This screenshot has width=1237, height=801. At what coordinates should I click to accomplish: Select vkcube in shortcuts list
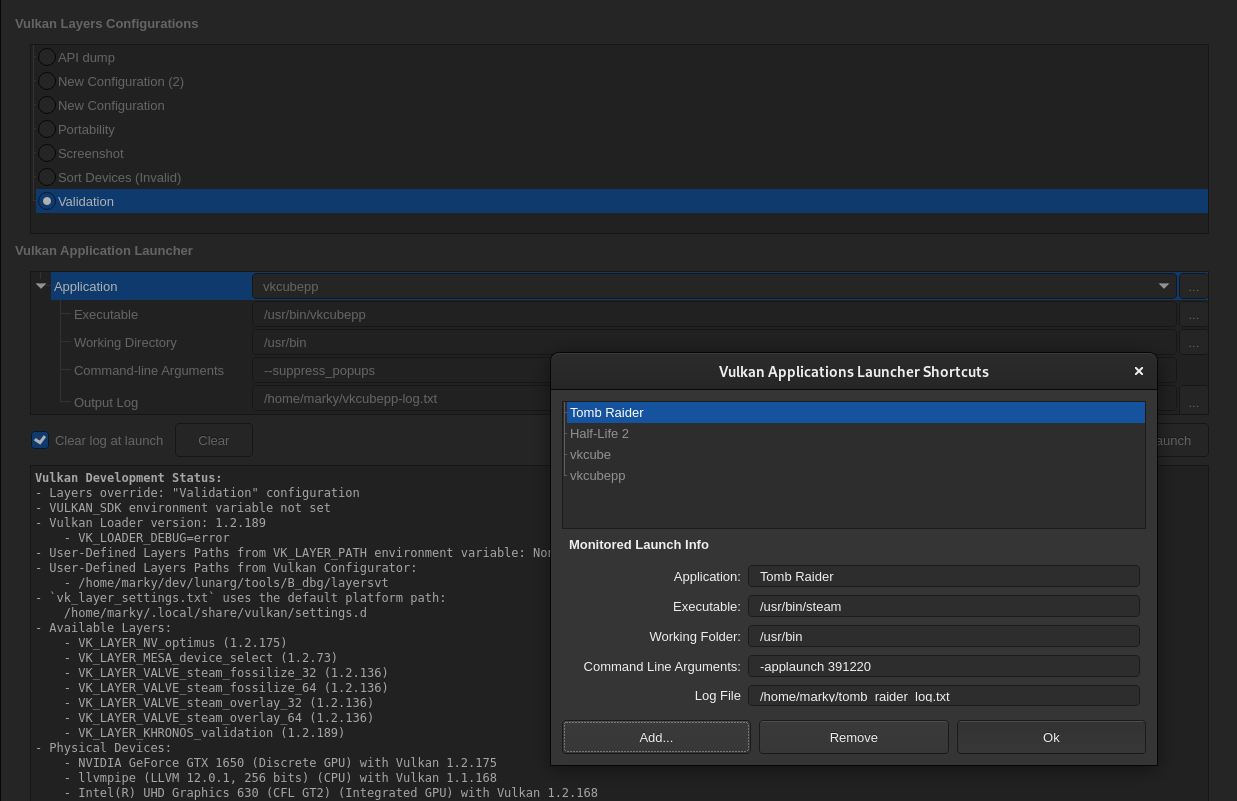(x=855, y=454)
